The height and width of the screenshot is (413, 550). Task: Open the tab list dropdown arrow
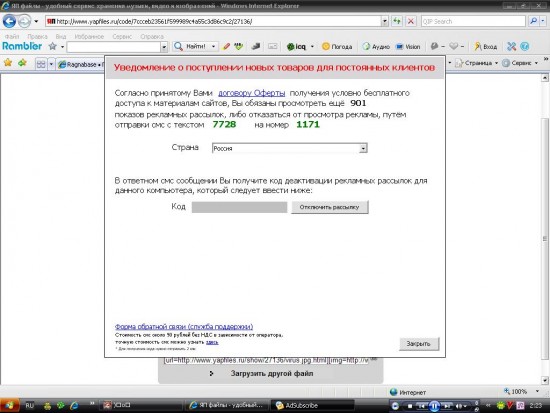point(51,64)
